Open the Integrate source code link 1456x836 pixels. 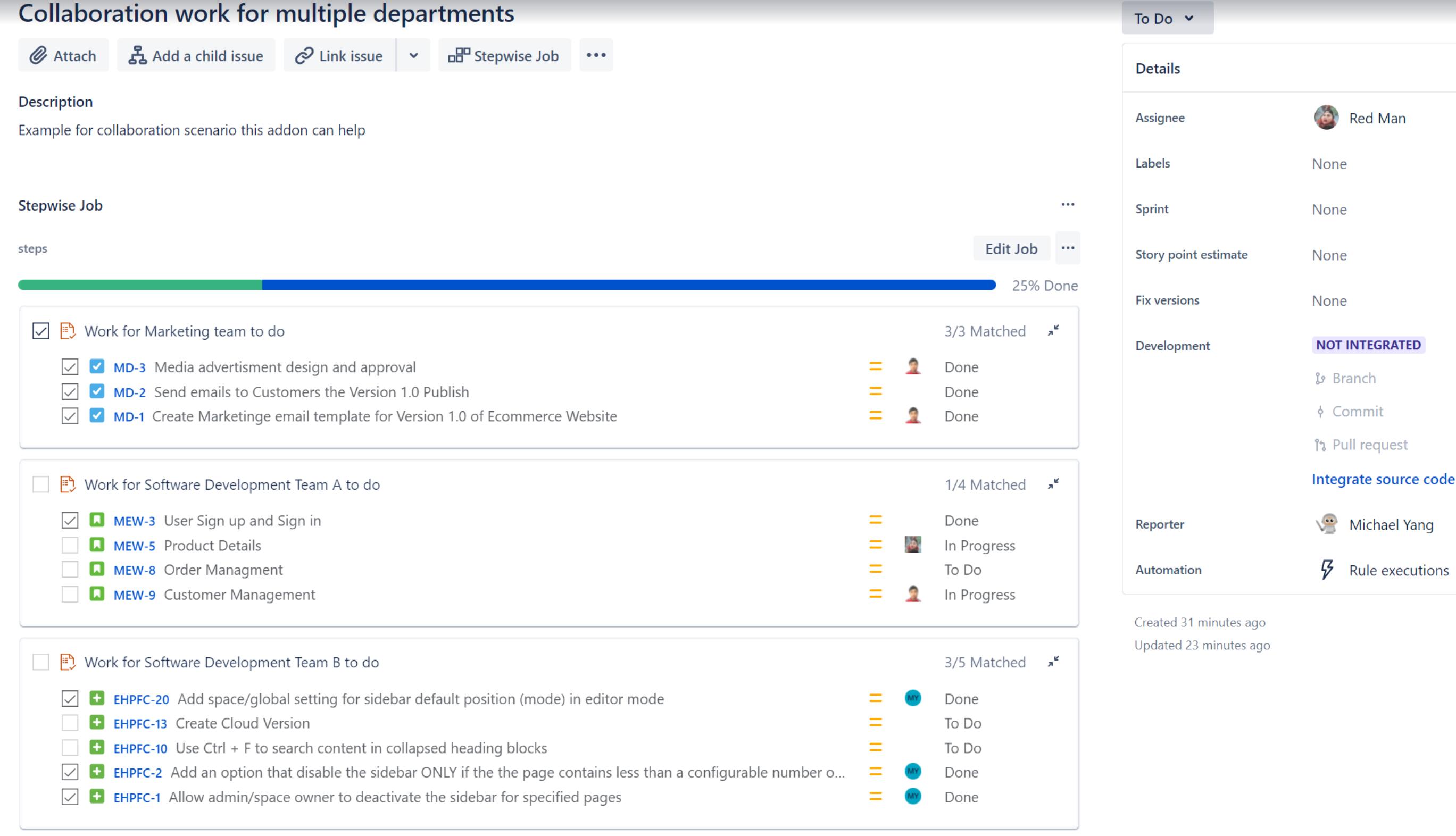point(1383,479)
